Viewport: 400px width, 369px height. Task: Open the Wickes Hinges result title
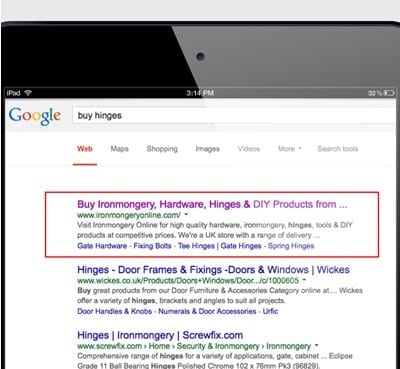[213, 269]
